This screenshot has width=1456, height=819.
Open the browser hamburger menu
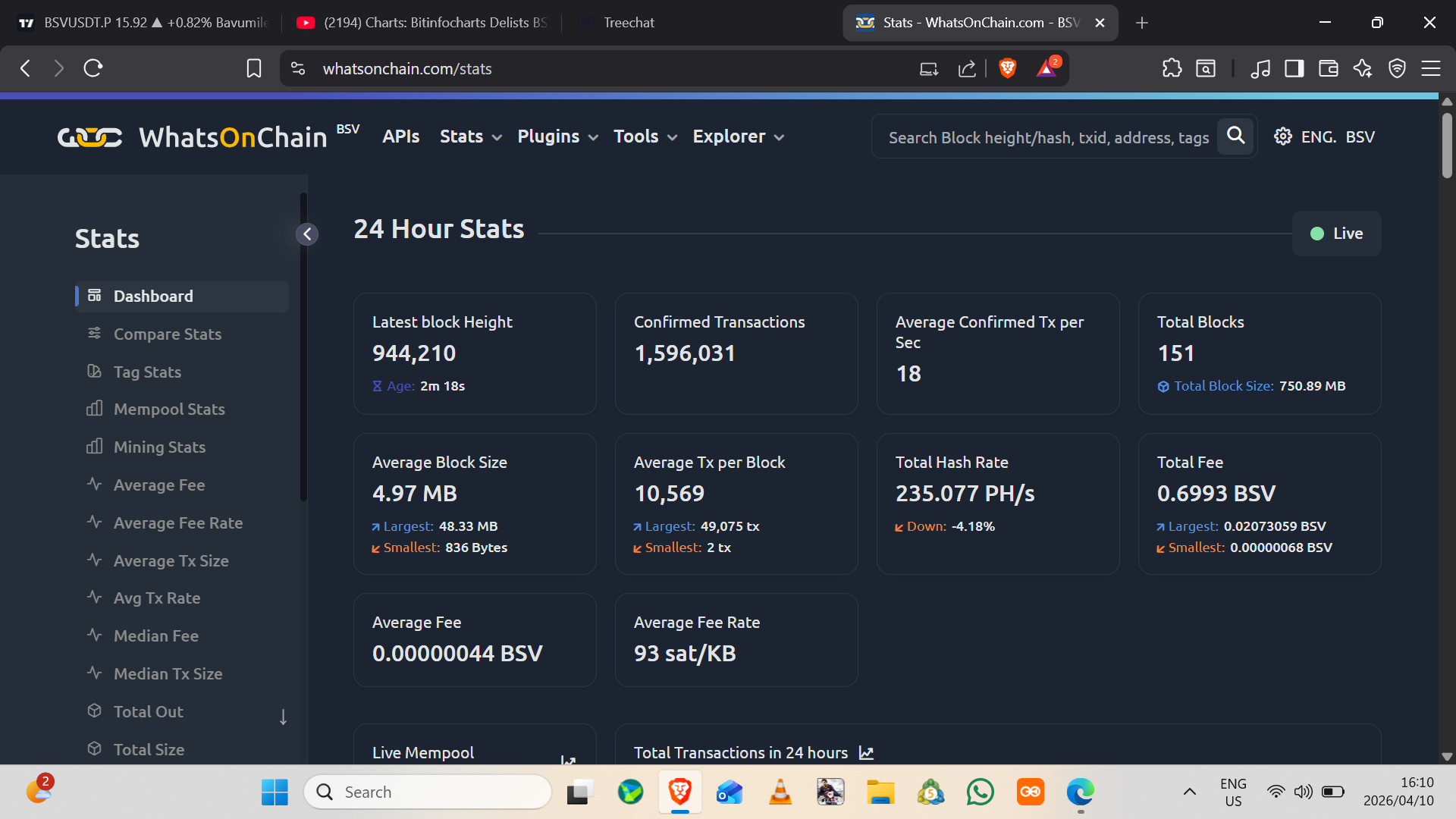pos(1431,69)
